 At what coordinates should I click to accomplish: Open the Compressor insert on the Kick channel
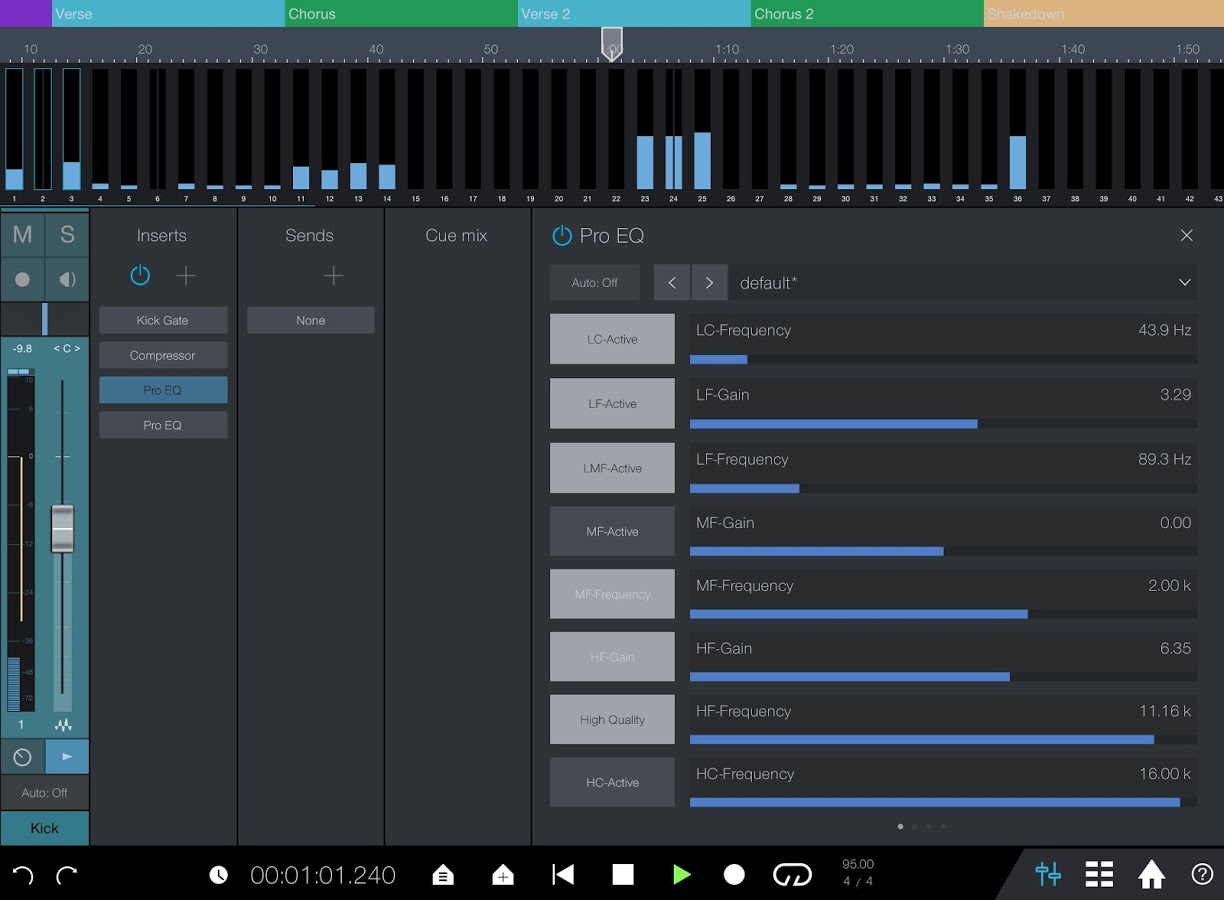(x=163, y=355)
